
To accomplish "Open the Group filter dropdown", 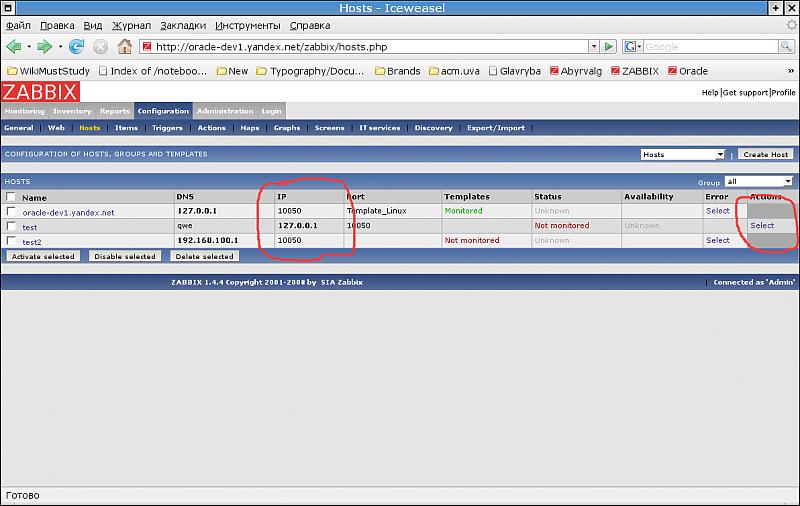I will (x=759, y=181).
